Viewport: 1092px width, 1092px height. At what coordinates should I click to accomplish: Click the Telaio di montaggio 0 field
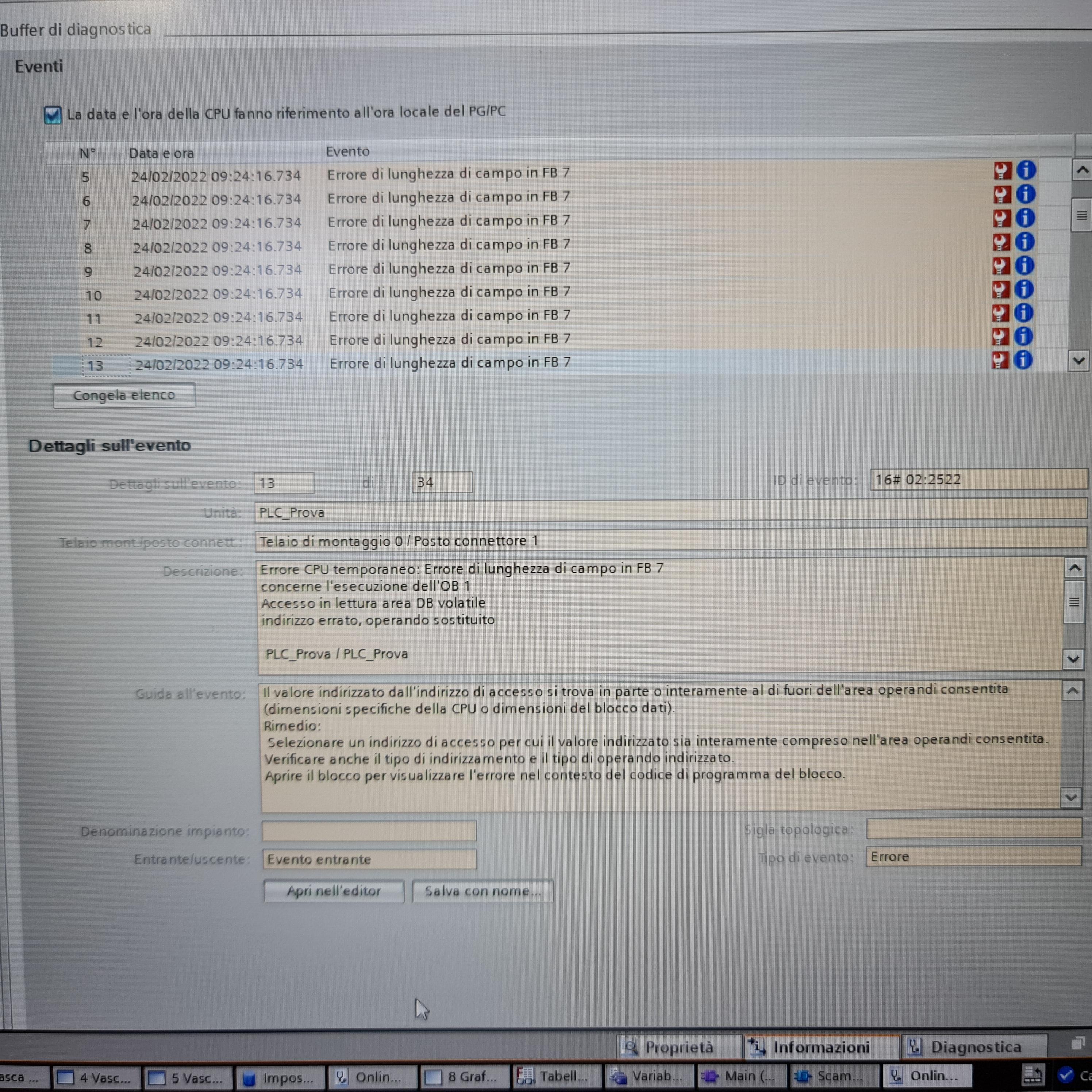(x=671, y=540)
